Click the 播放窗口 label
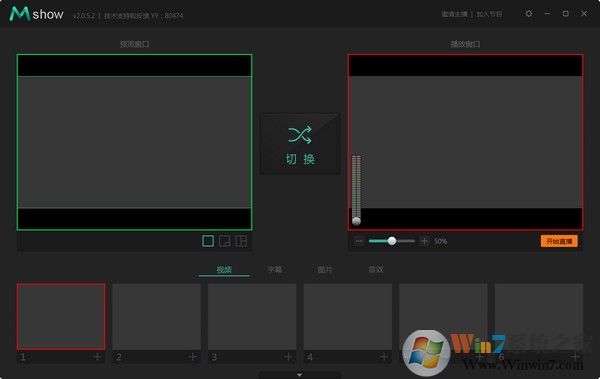Viewport: 600px width, 379px height. (465, 44)
